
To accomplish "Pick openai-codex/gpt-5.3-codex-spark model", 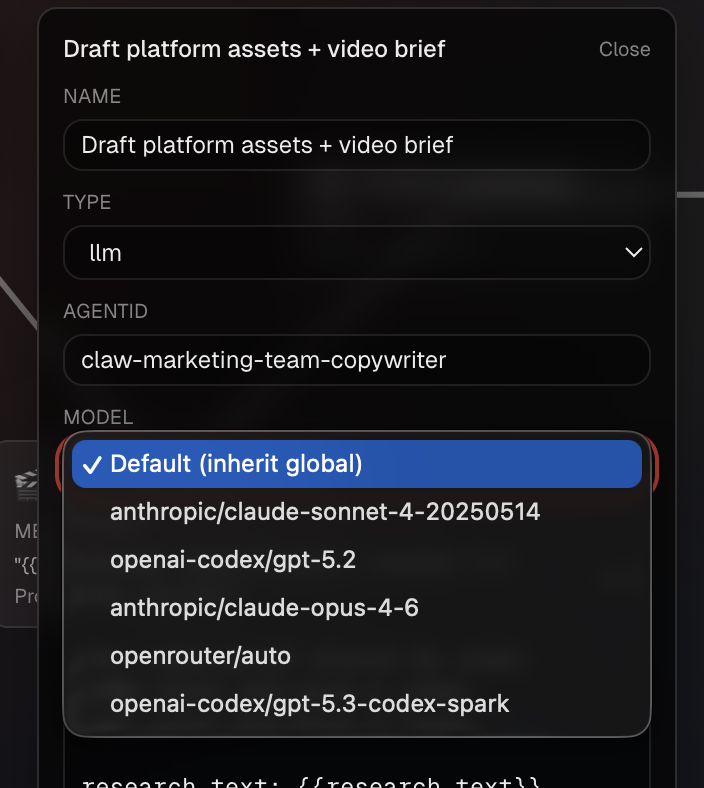I will click(x=357, y=704).
